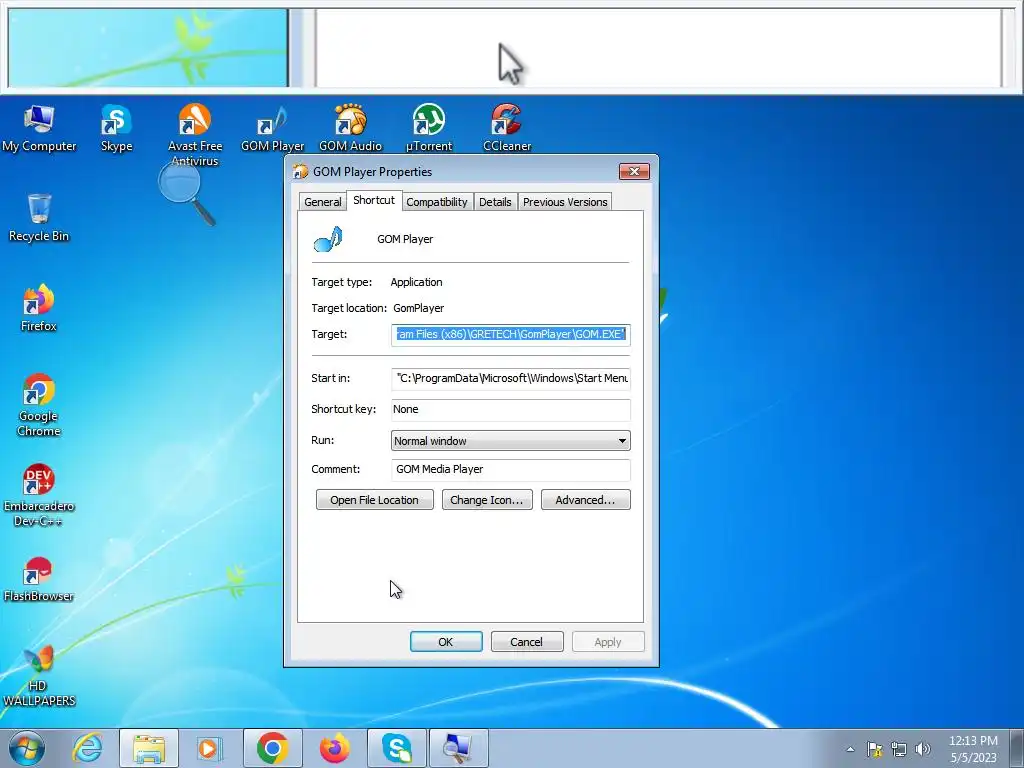Open the Previous Versions tab
Viewport: 1024px width, 768px height.
click(x=566, y=202)
